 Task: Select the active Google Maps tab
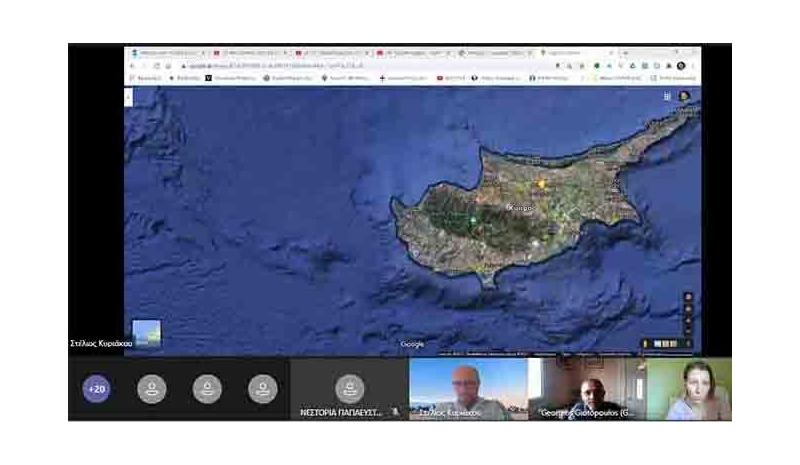577,53
